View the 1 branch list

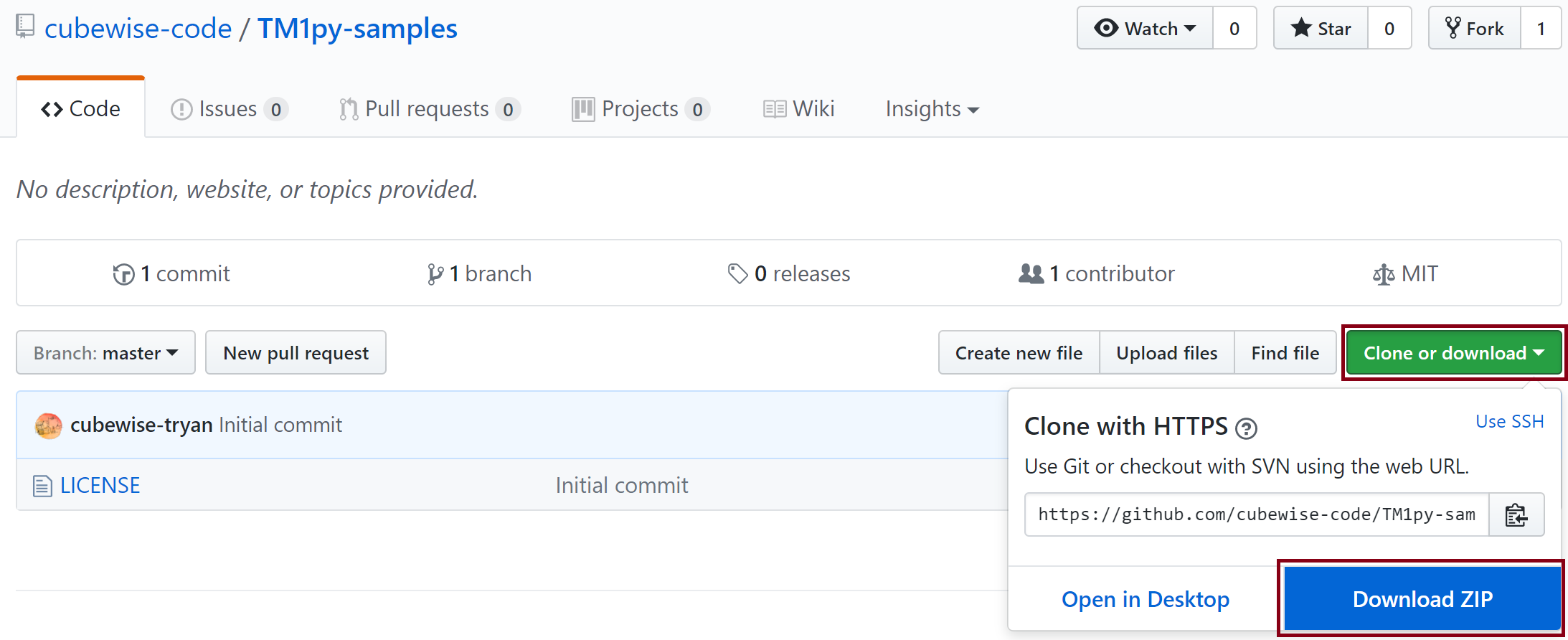(479, 273)
